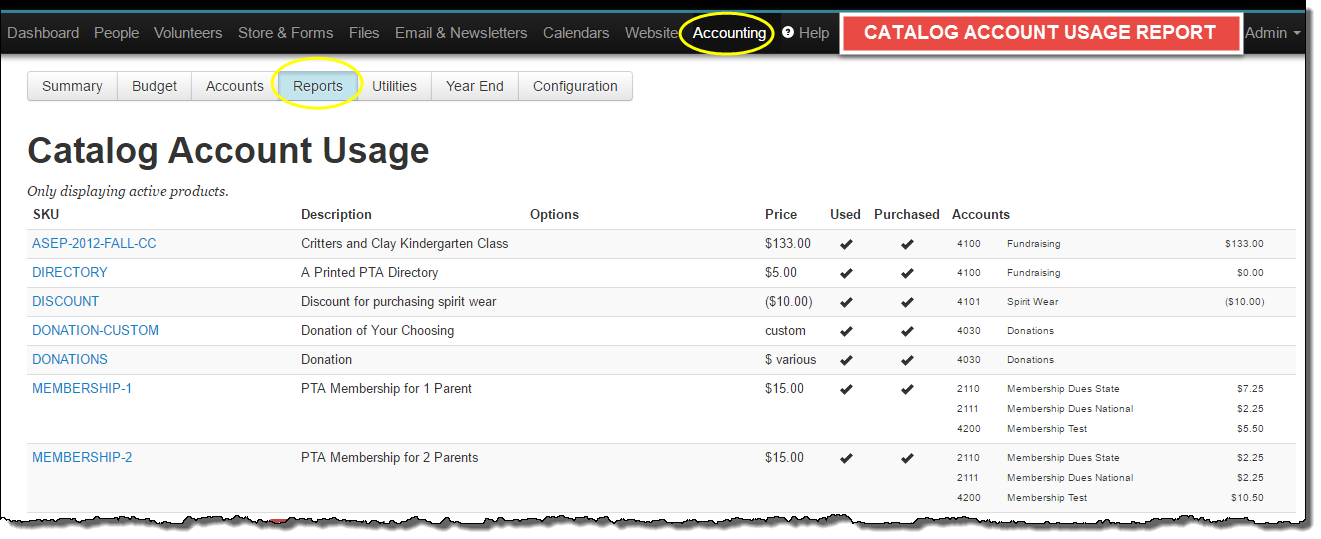Open Email & Newsletters section
This screenshot has height=539, width=1321.
(x=461, y=33)
